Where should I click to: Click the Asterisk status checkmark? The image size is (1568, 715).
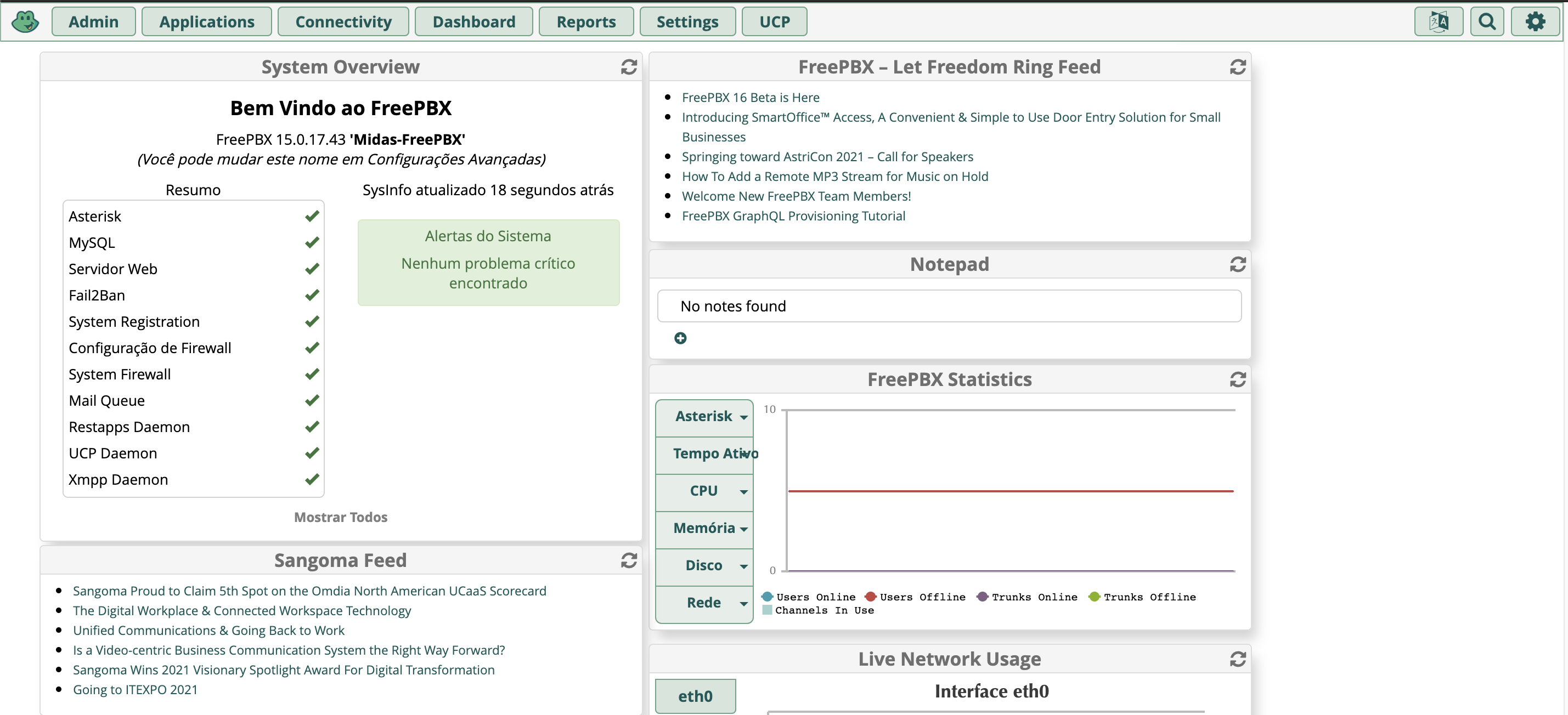click(x=312, y=216)
